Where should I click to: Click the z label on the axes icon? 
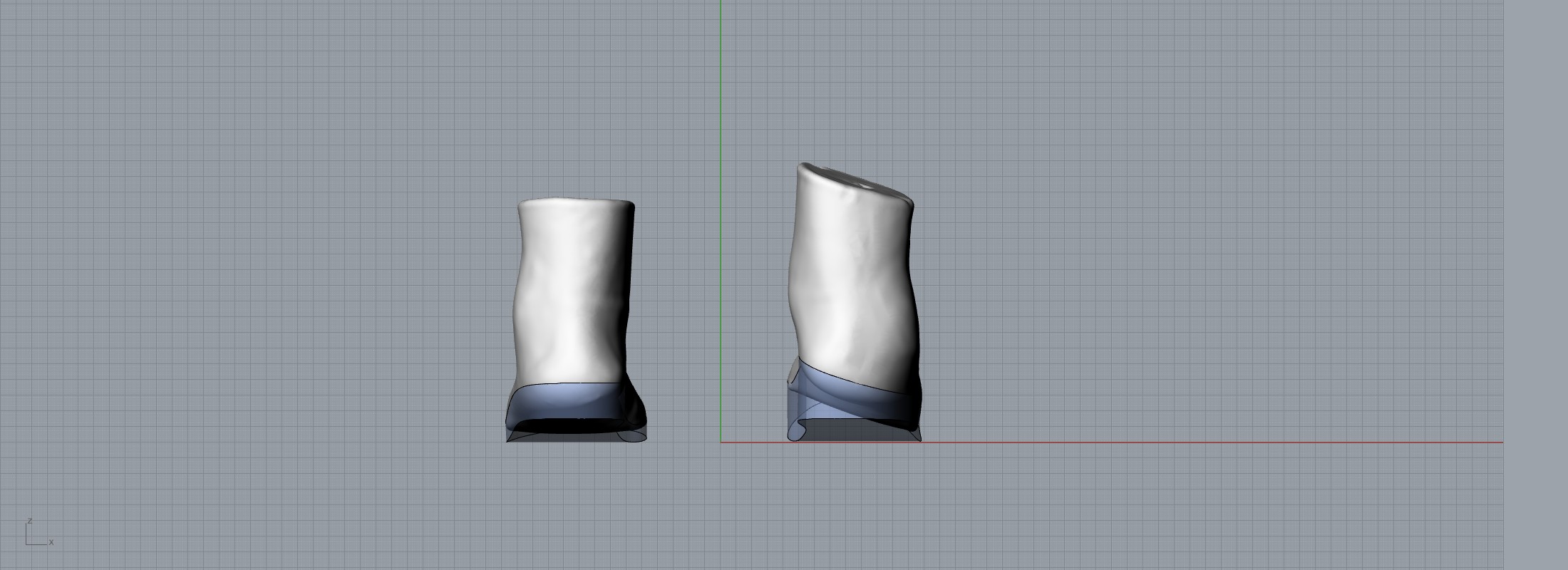point(30,521)
